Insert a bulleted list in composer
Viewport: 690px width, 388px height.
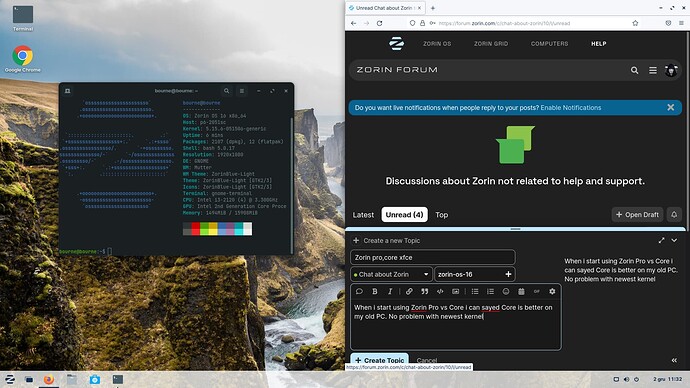tap(475, 291)
